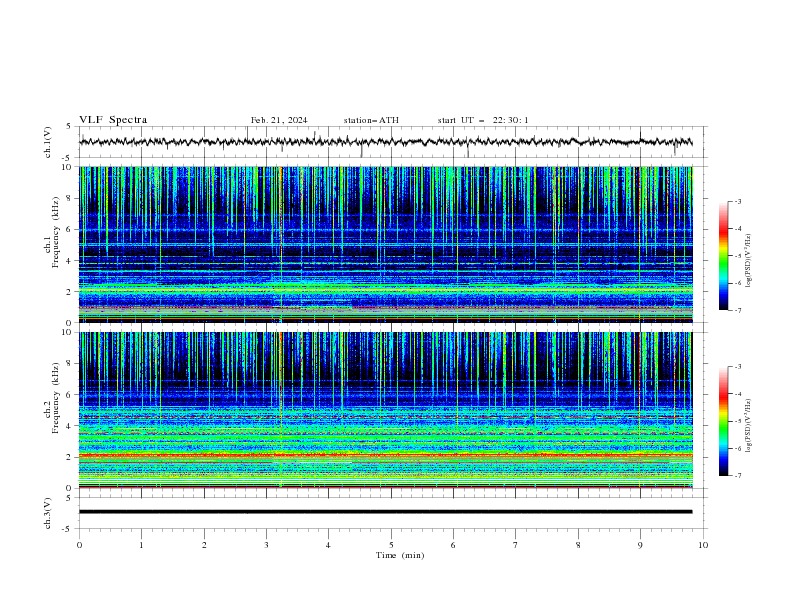Screen dimensions: 792x612
Task: Click time axis tick label "3"
Action: (x=266, y=545)
